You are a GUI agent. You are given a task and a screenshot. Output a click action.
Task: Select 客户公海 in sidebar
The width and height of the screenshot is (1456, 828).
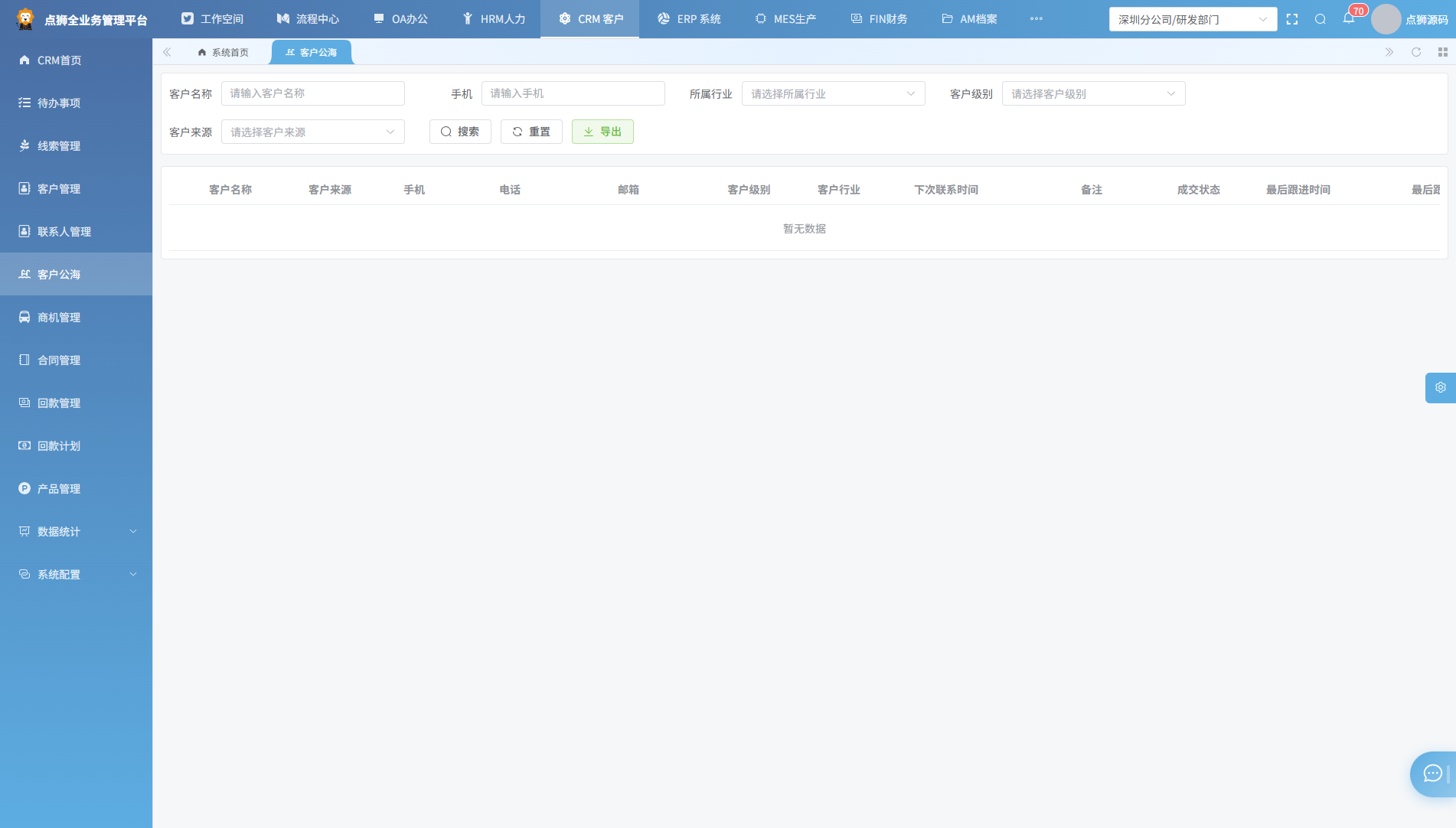tap(76, 274)
